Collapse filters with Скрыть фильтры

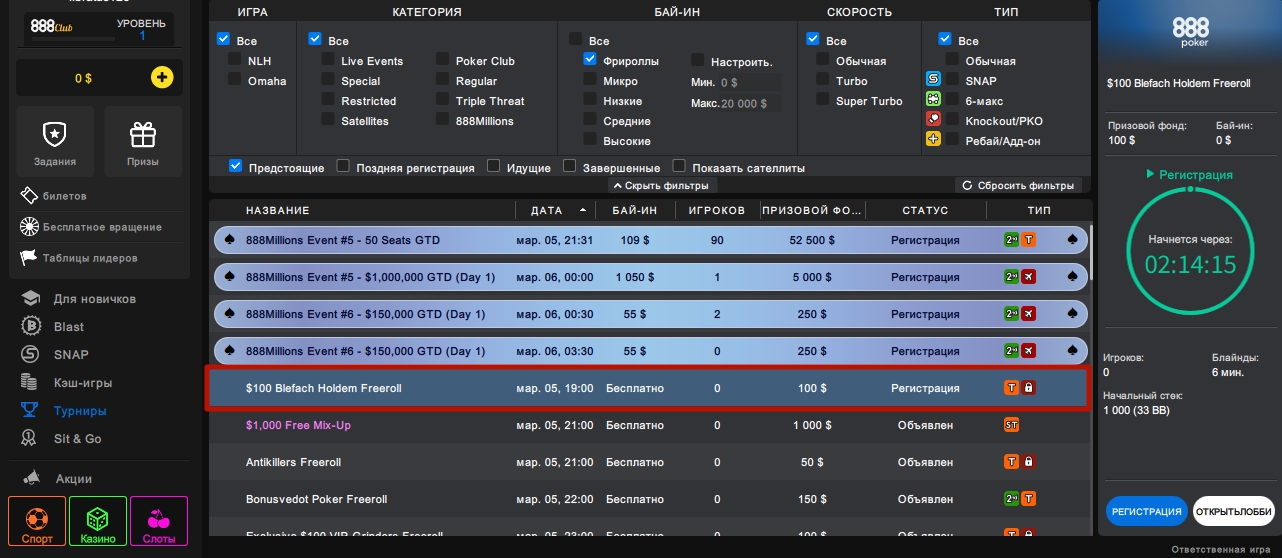pos(661,186)
